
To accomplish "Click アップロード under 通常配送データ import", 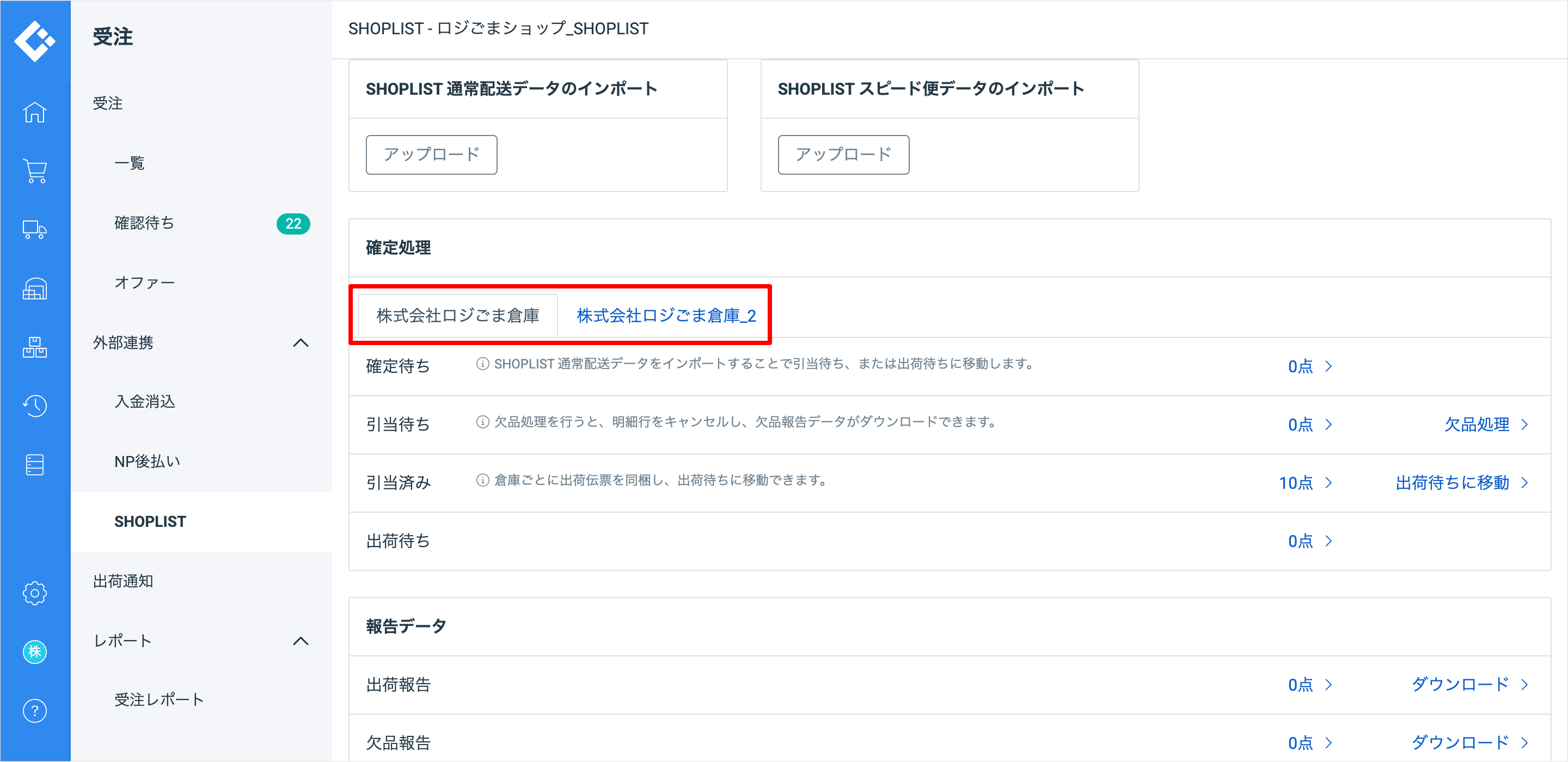I will [431, 155].
